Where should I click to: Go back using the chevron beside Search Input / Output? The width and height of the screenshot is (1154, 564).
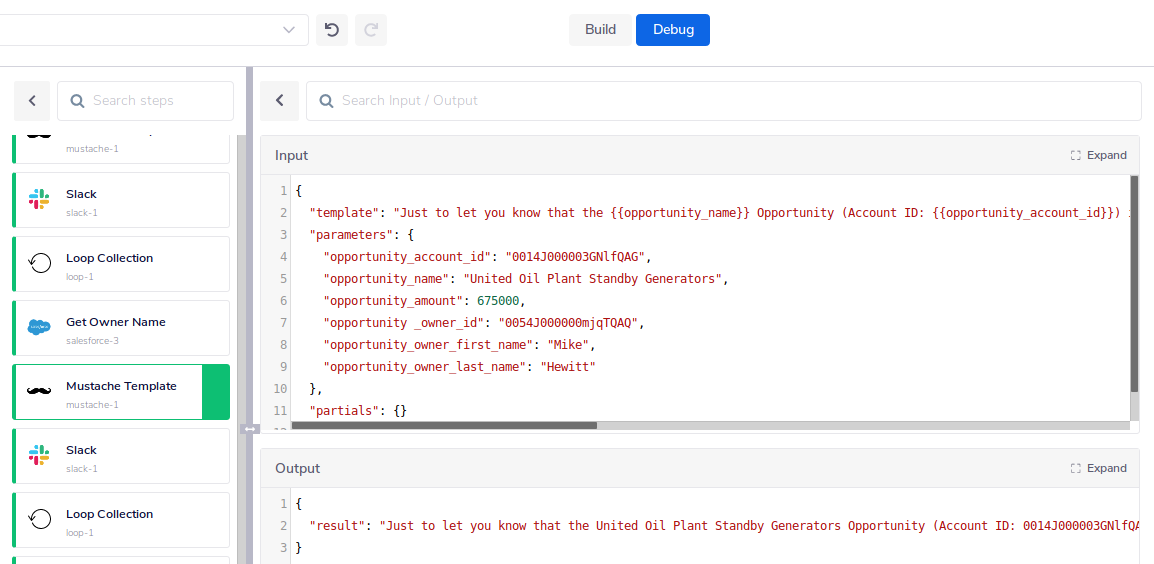[x=280, y=101]
